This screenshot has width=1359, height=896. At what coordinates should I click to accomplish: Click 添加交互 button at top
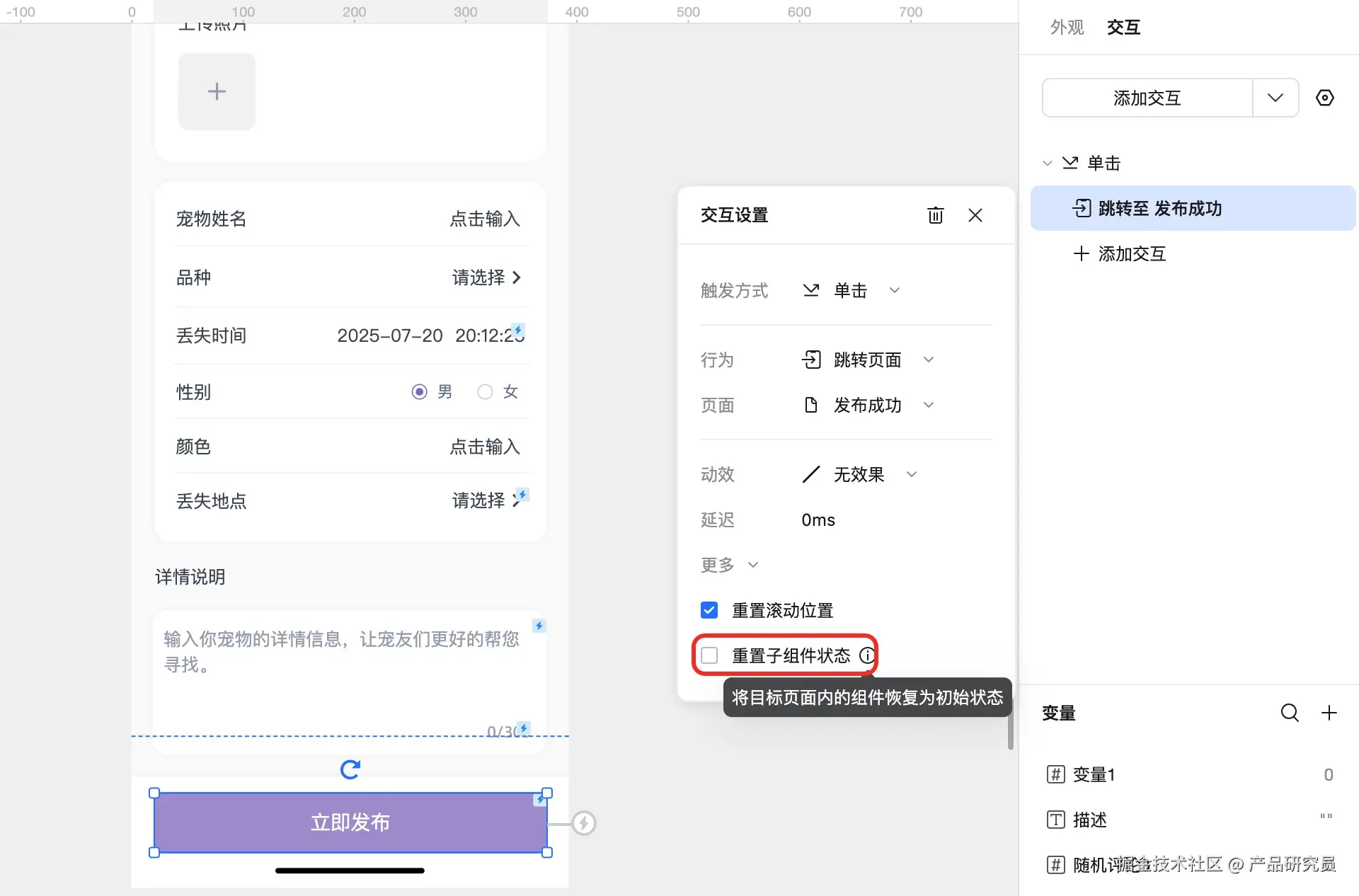(x=1147, y=98)
